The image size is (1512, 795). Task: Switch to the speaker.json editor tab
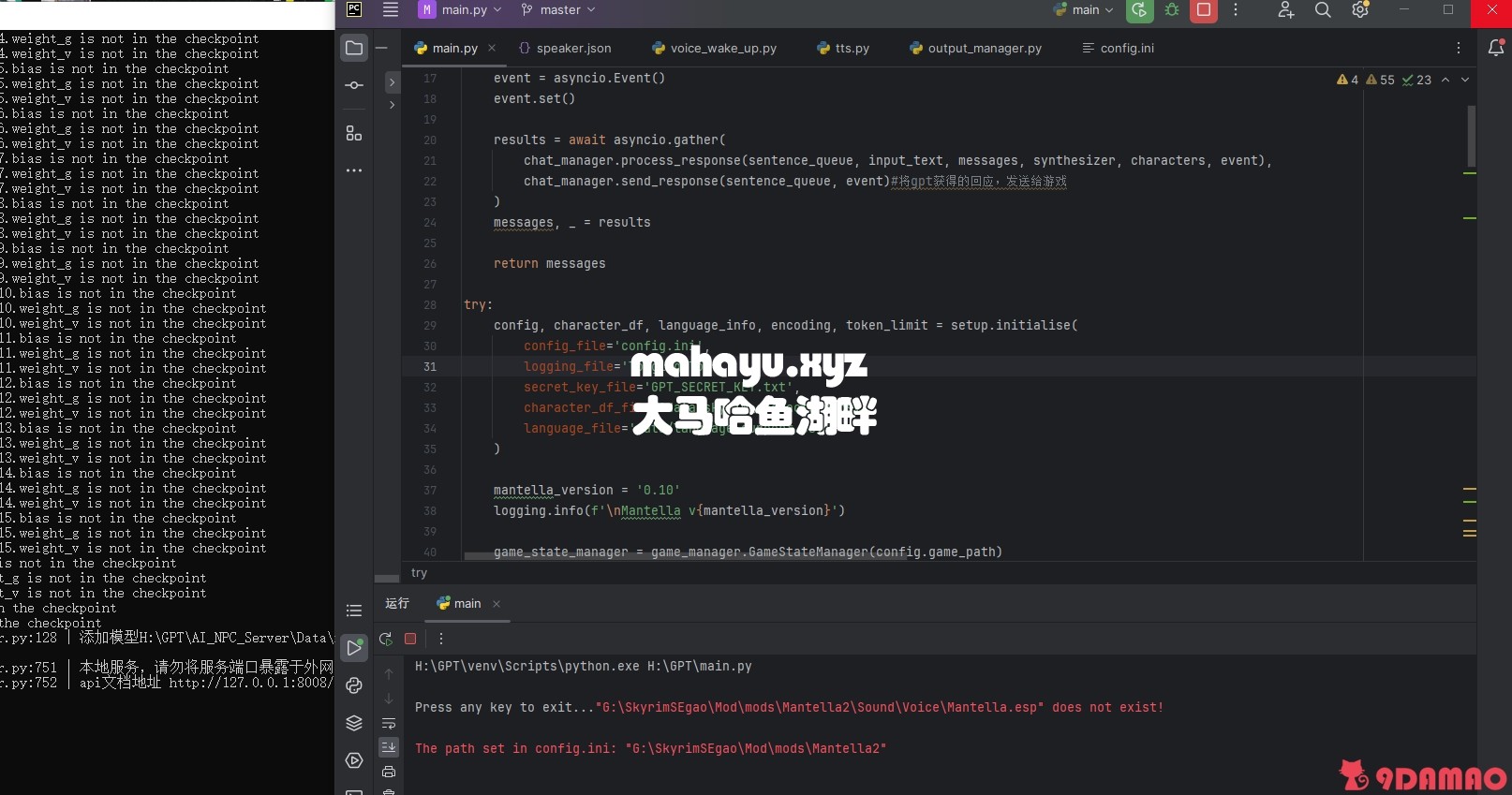(x=565, y=48)
